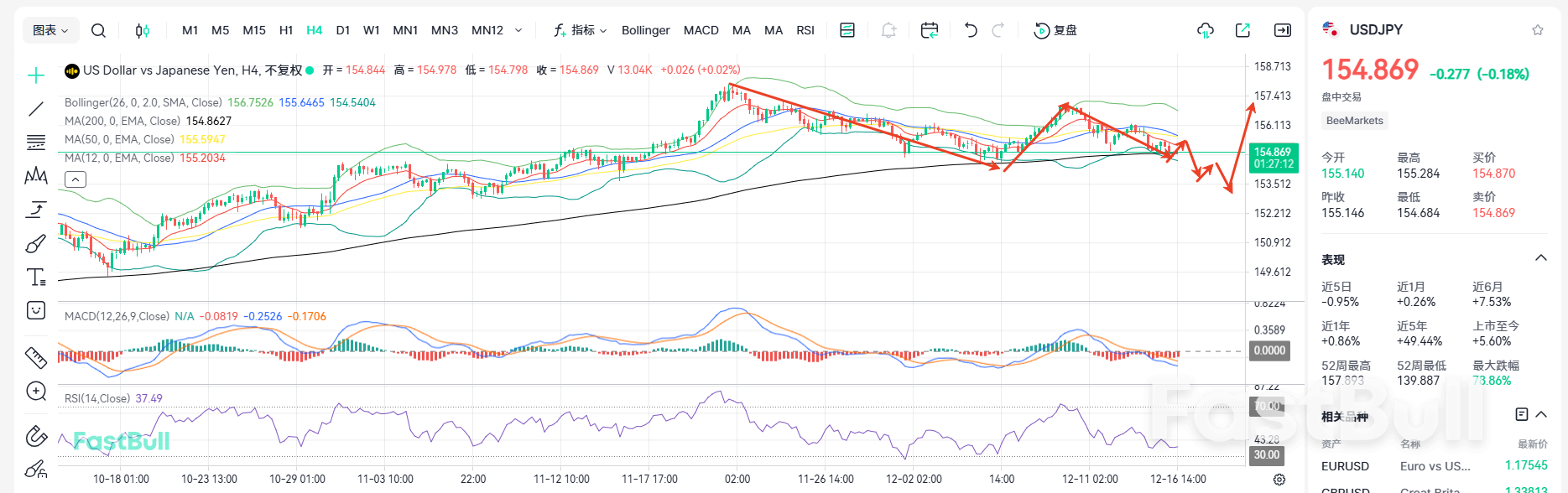
Task: Expand more timeframes dropdown after MN12
Action: click(x=518, y=31)
